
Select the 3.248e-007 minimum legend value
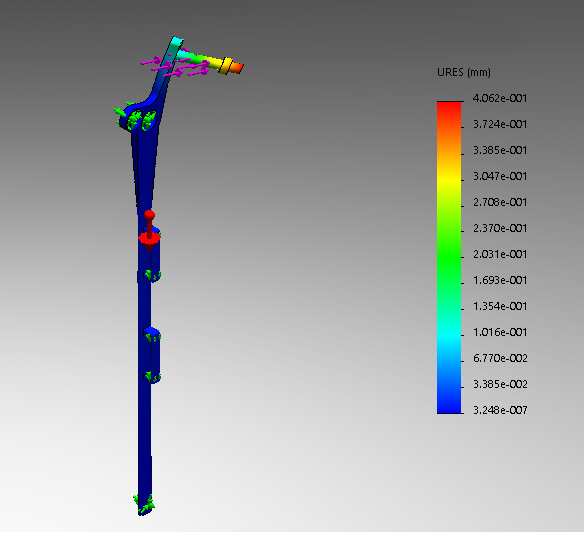tap(500, 410)
